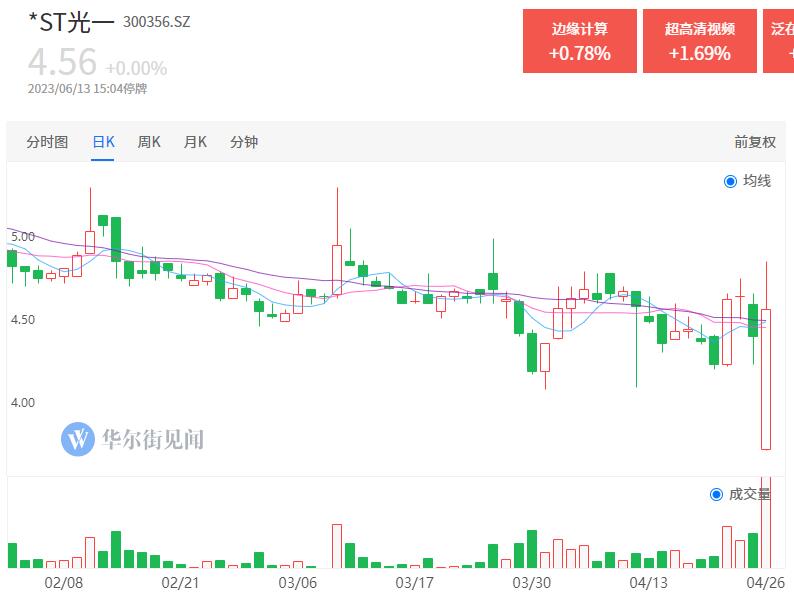794x602 pixels.
Task: Click the 02/08 date axis label
Action: tap(64, 583)
